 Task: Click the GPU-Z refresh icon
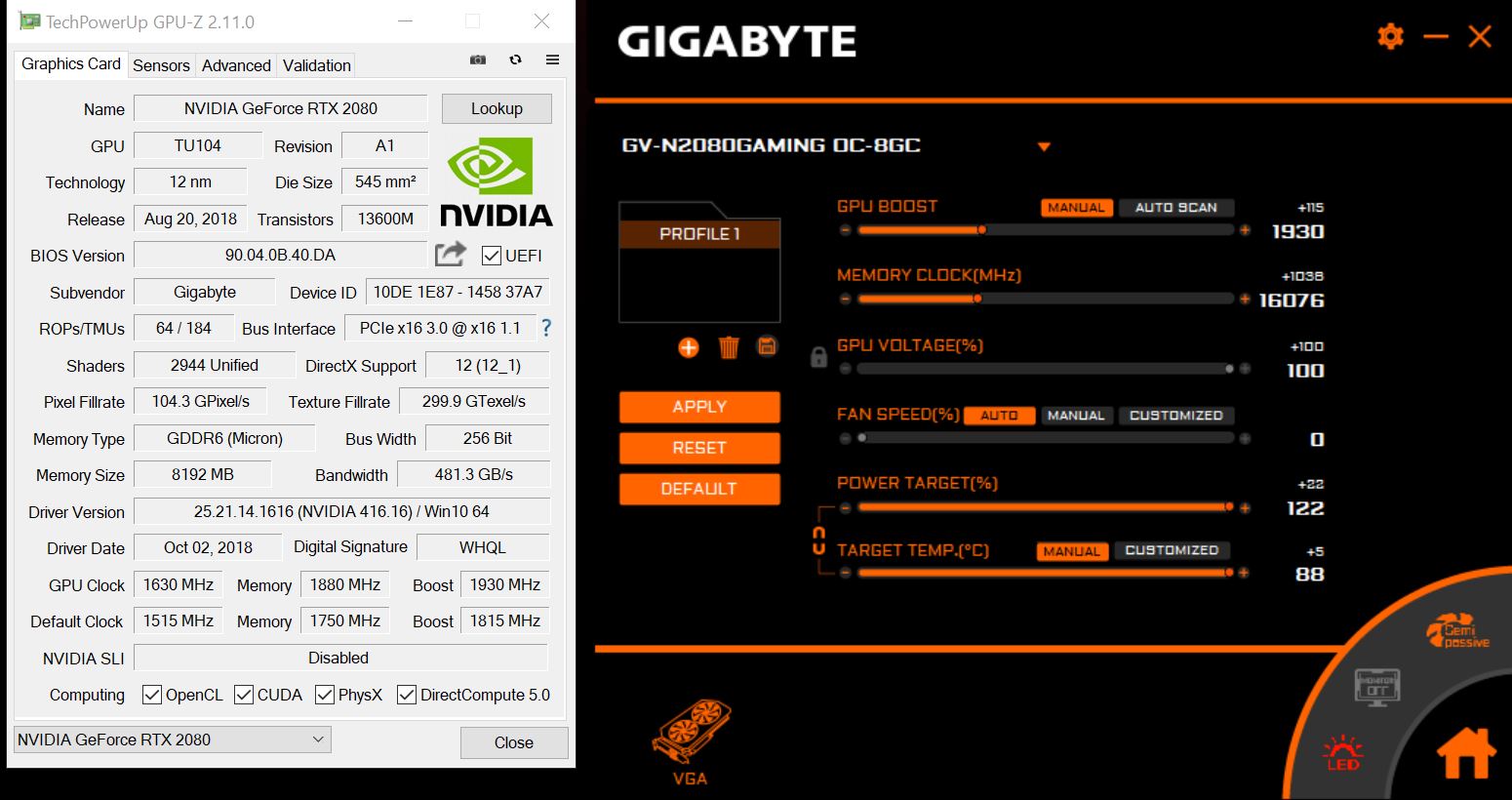click(515, 60)
